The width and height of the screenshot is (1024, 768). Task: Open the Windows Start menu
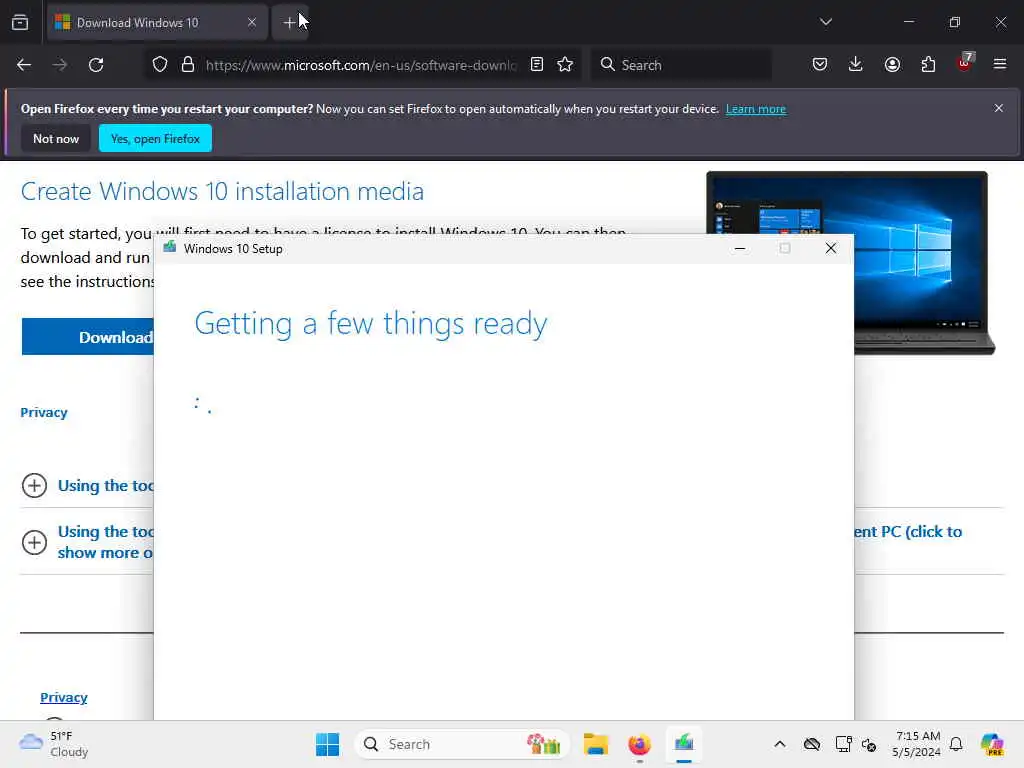point(327,744)
